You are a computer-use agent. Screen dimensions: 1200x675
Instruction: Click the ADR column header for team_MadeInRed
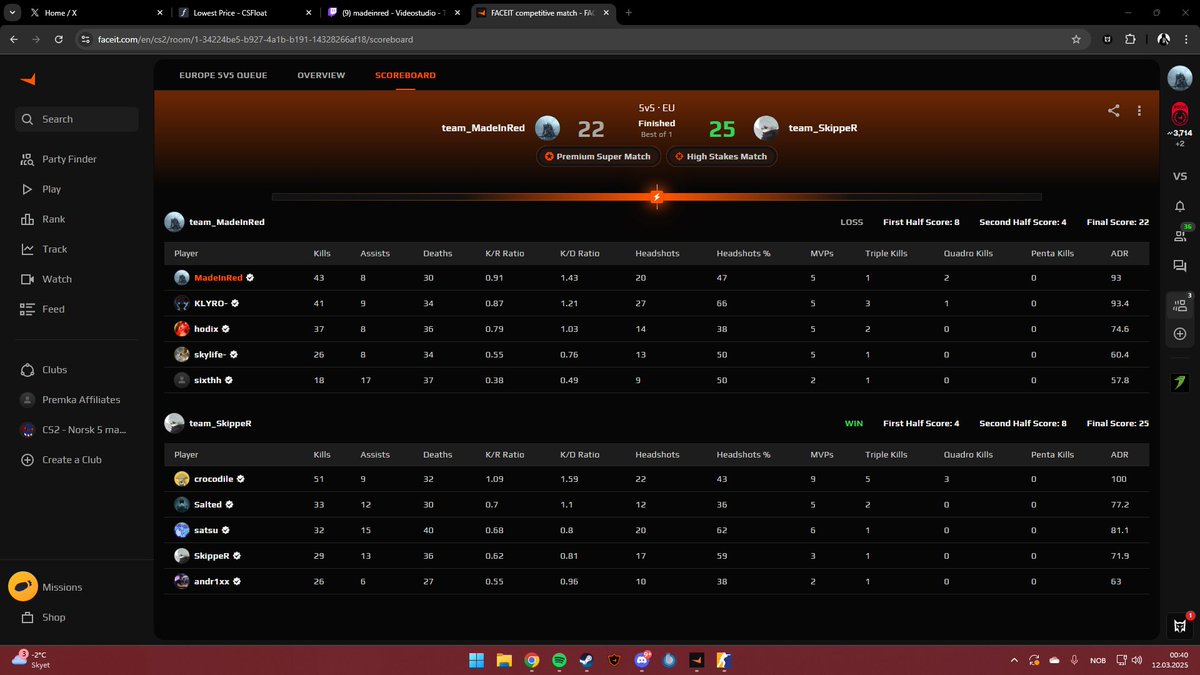[1119, 253]
